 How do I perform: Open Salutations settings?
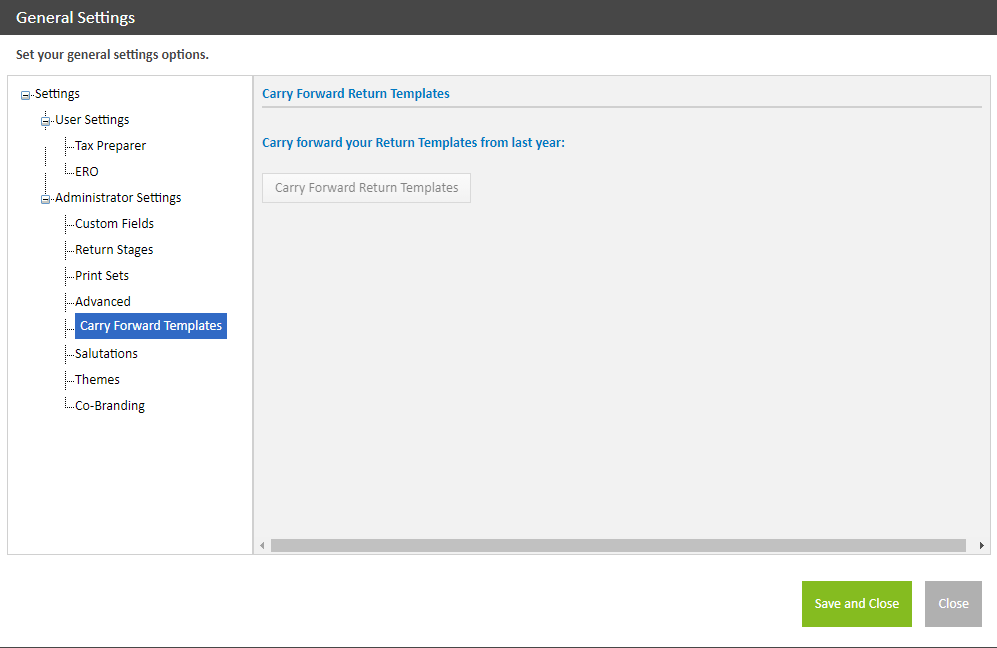106,354
